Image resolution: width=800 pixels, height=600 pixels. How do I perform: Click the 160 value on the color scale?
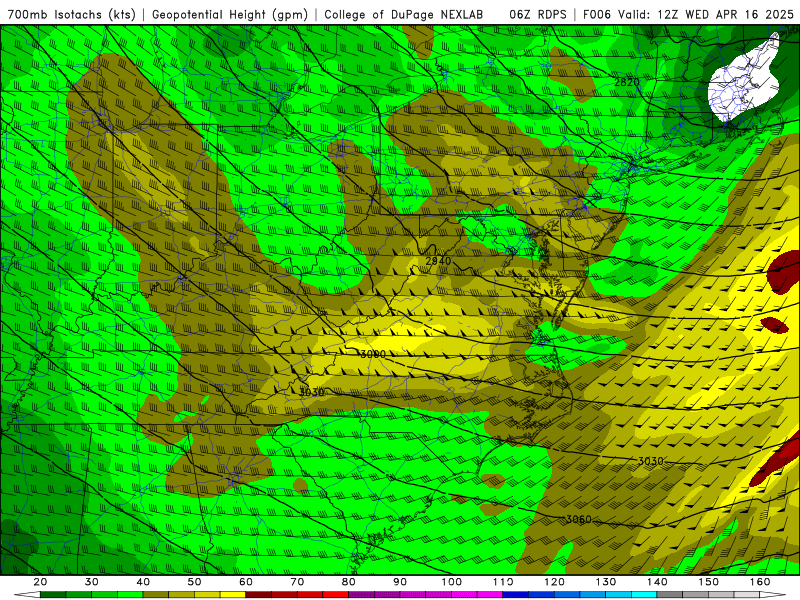[760, 582]
